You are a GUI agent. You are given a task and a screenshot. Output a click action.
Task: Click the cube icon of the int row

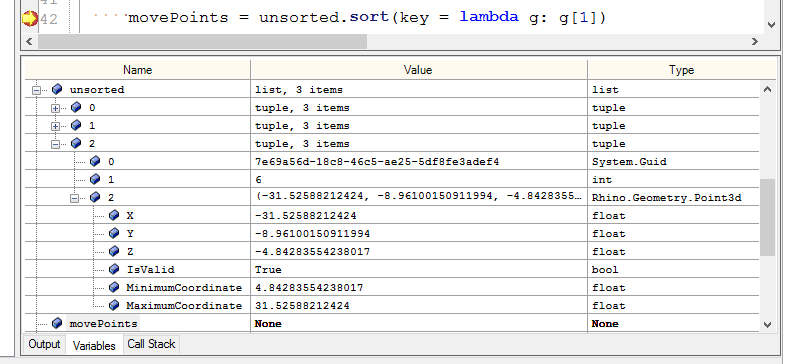coord(95,179)
